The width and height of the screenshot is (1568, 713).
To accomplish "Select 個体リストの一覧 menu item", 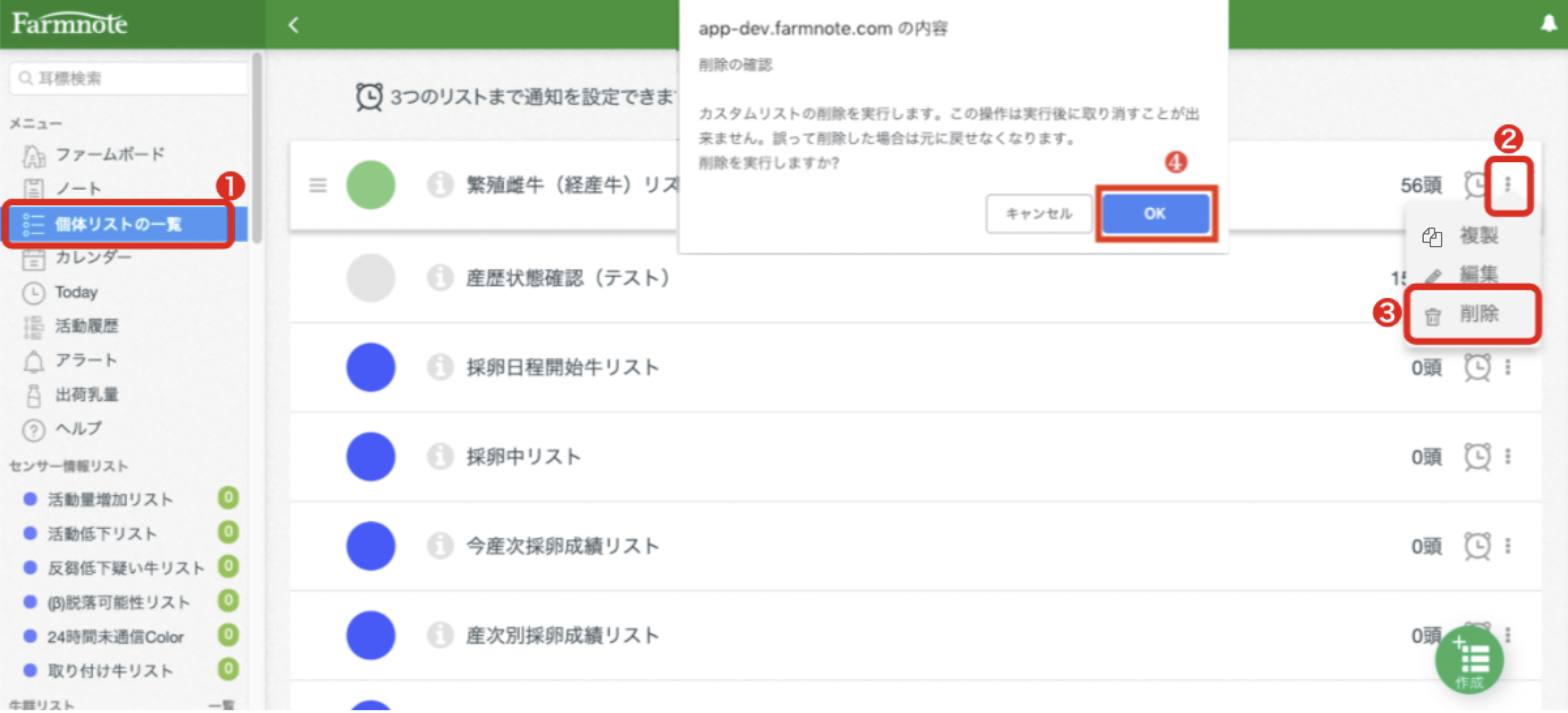I will pos(124,225).
